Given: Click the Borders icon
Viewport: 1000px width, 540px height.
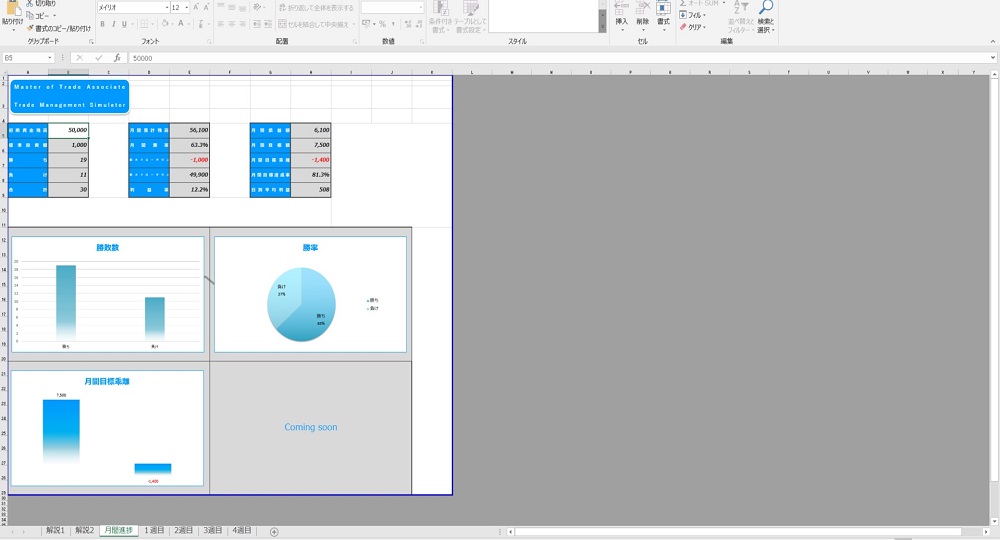Looking at the screenshot, I should 144,24.
